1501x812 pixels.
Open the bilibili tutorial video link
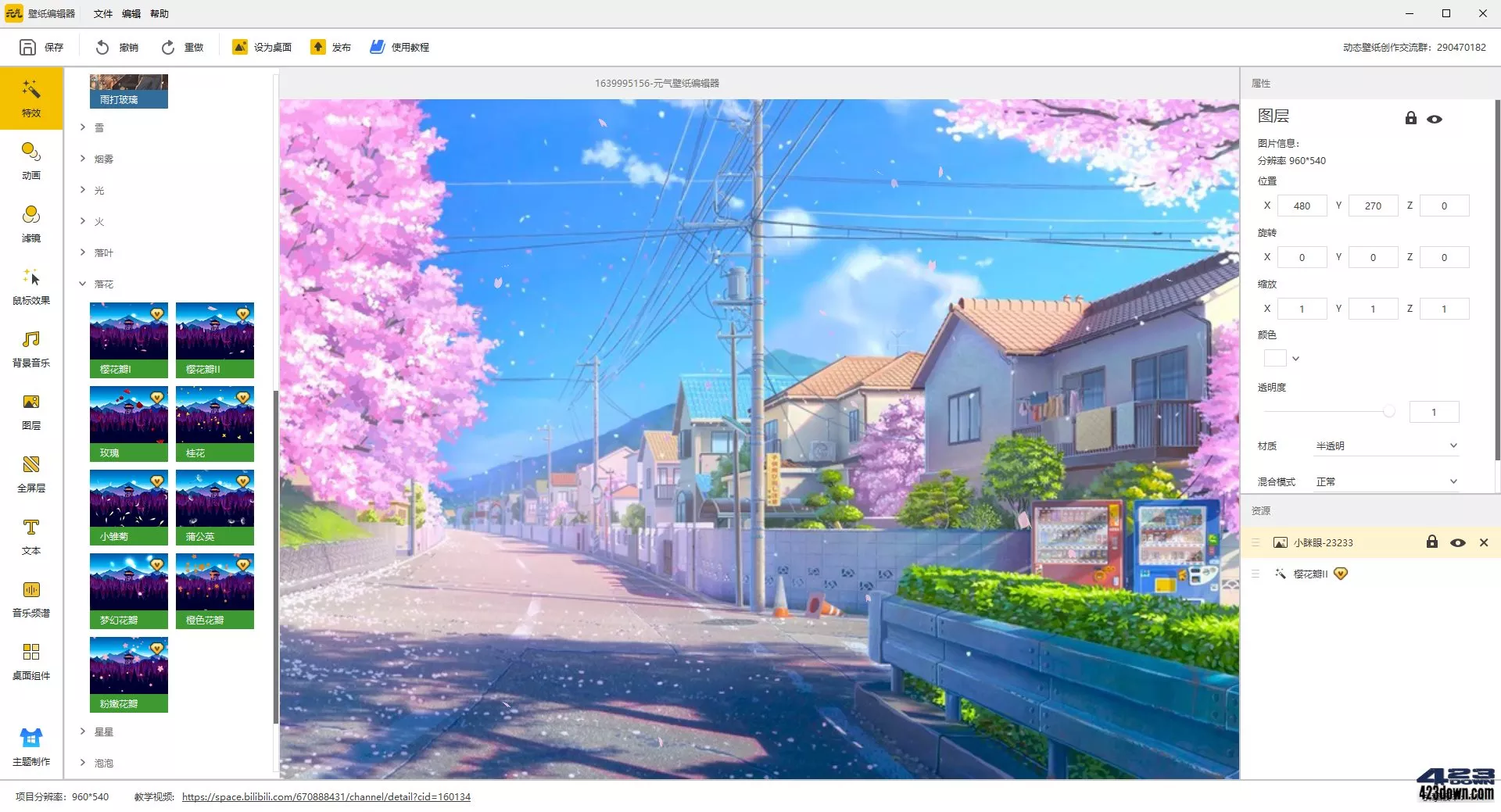(326, 796)
